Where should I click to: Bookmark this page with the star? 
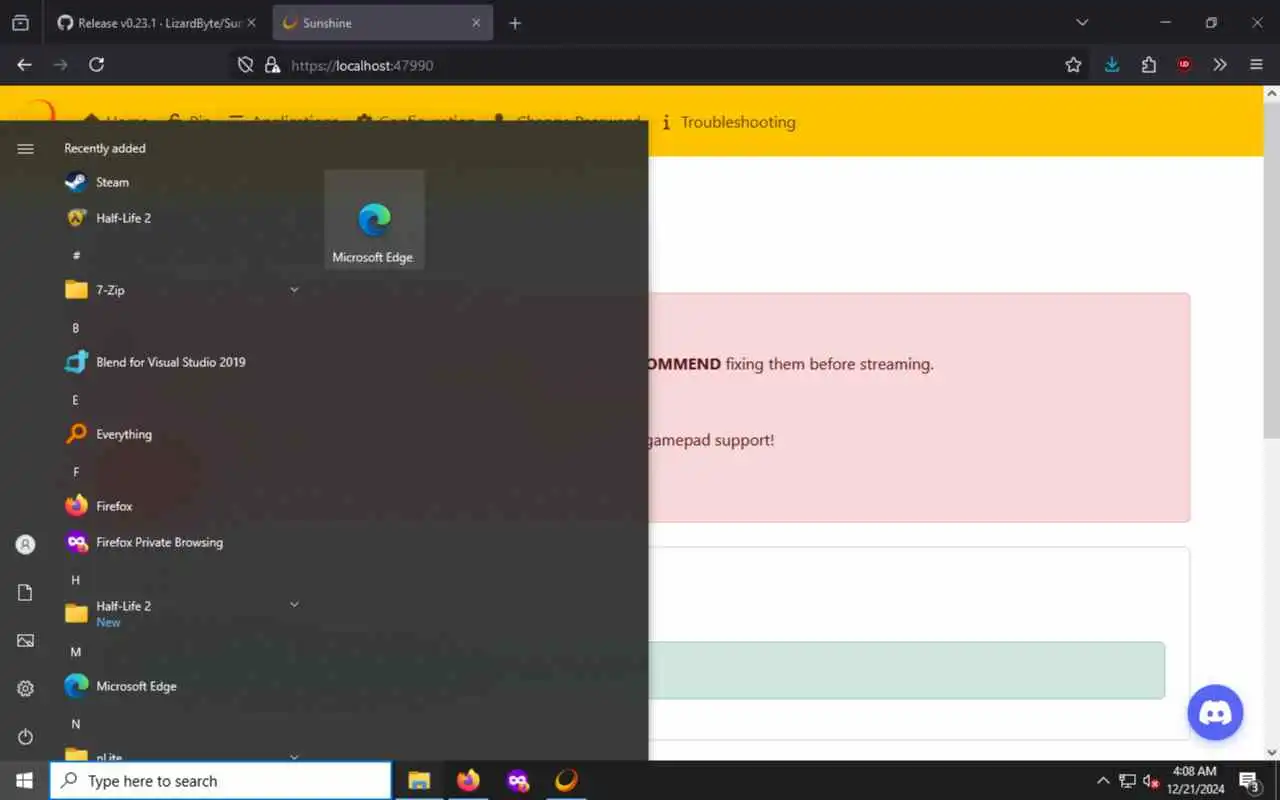[x=1073, y=65]
